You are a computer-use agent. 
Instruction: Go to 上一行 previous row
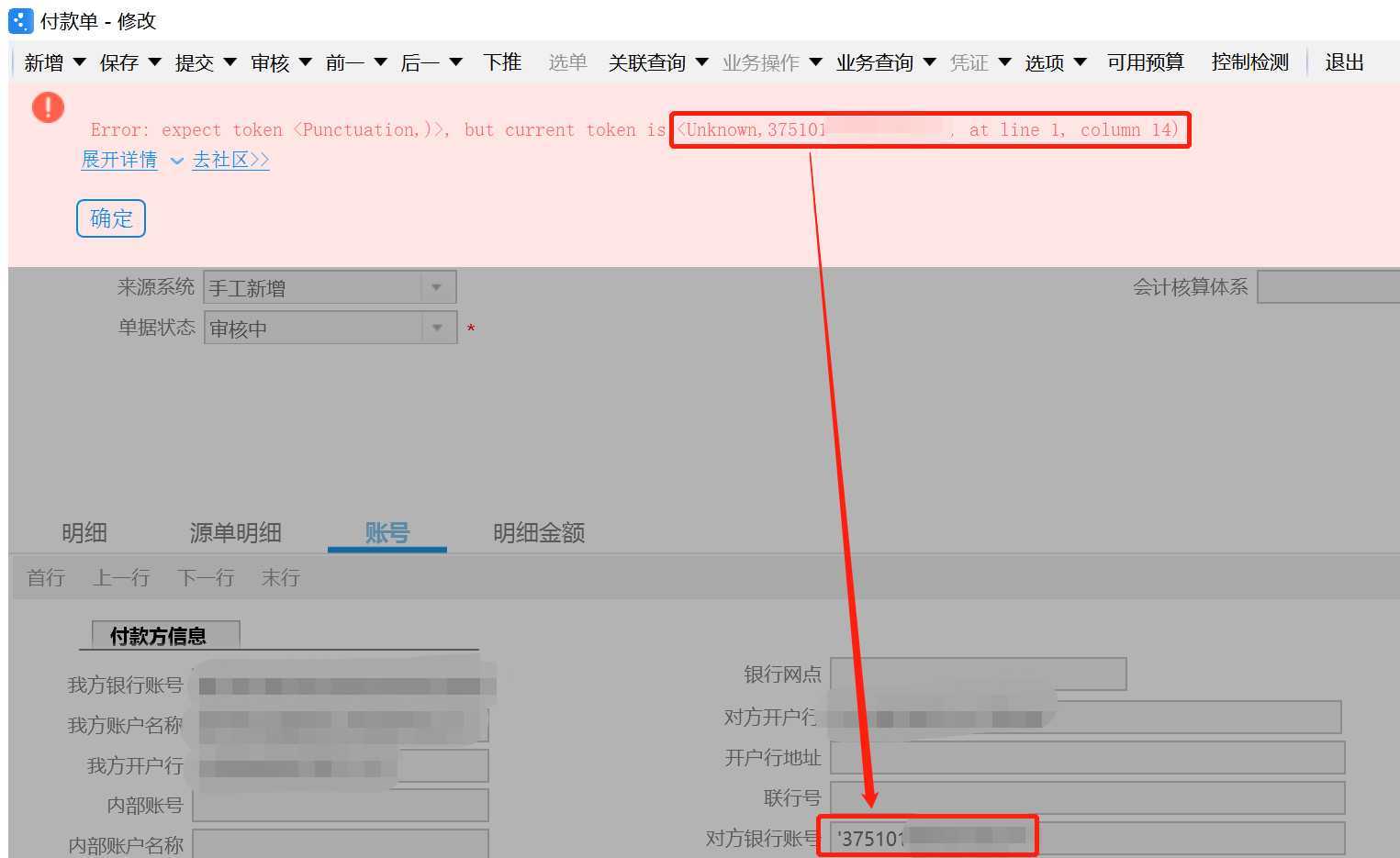(121, 577)
